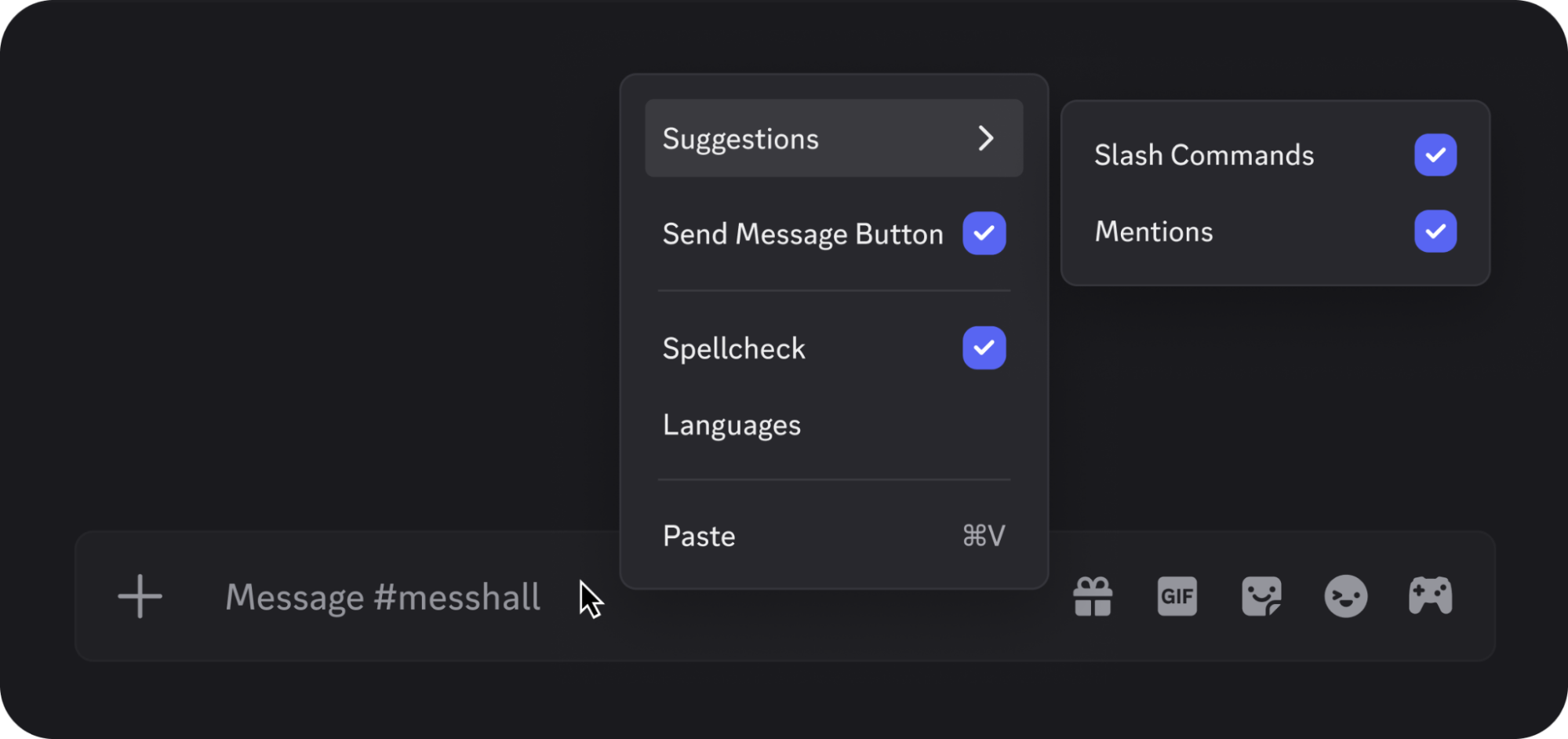Click the plus attachment button
The height and width of the screenshot is (739, 1568).
(140, 596)
